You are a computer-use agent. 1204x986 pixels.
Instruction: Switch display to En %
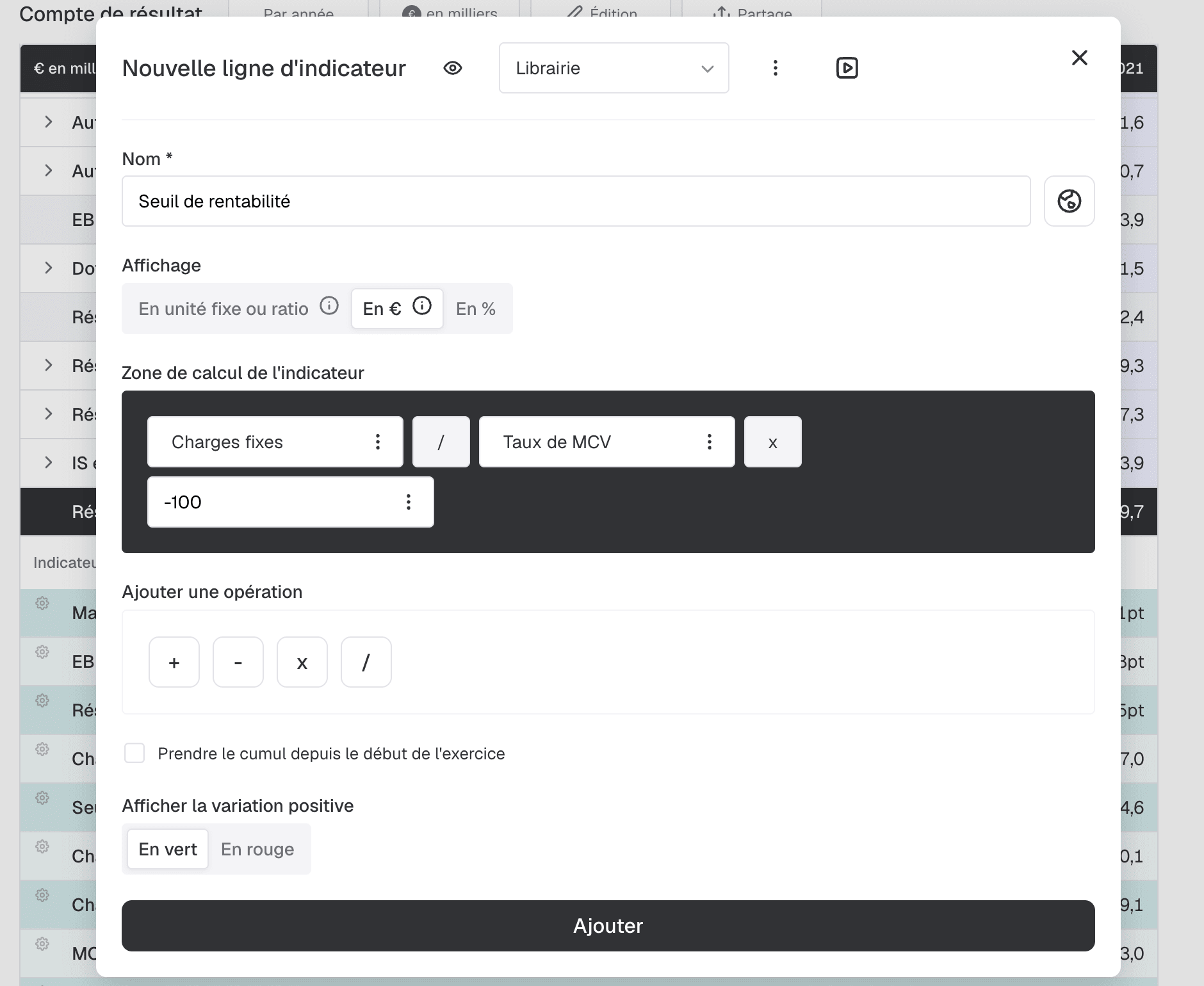476,309
